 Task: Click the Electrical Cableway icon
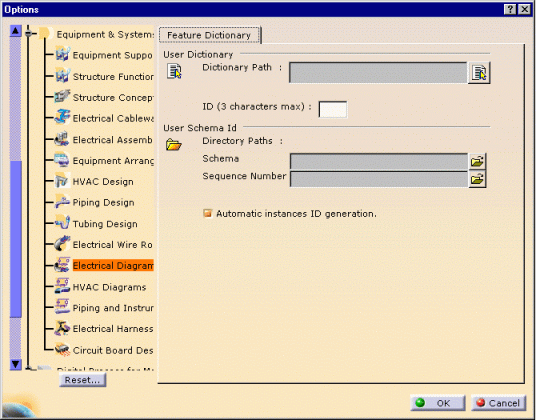63,118
